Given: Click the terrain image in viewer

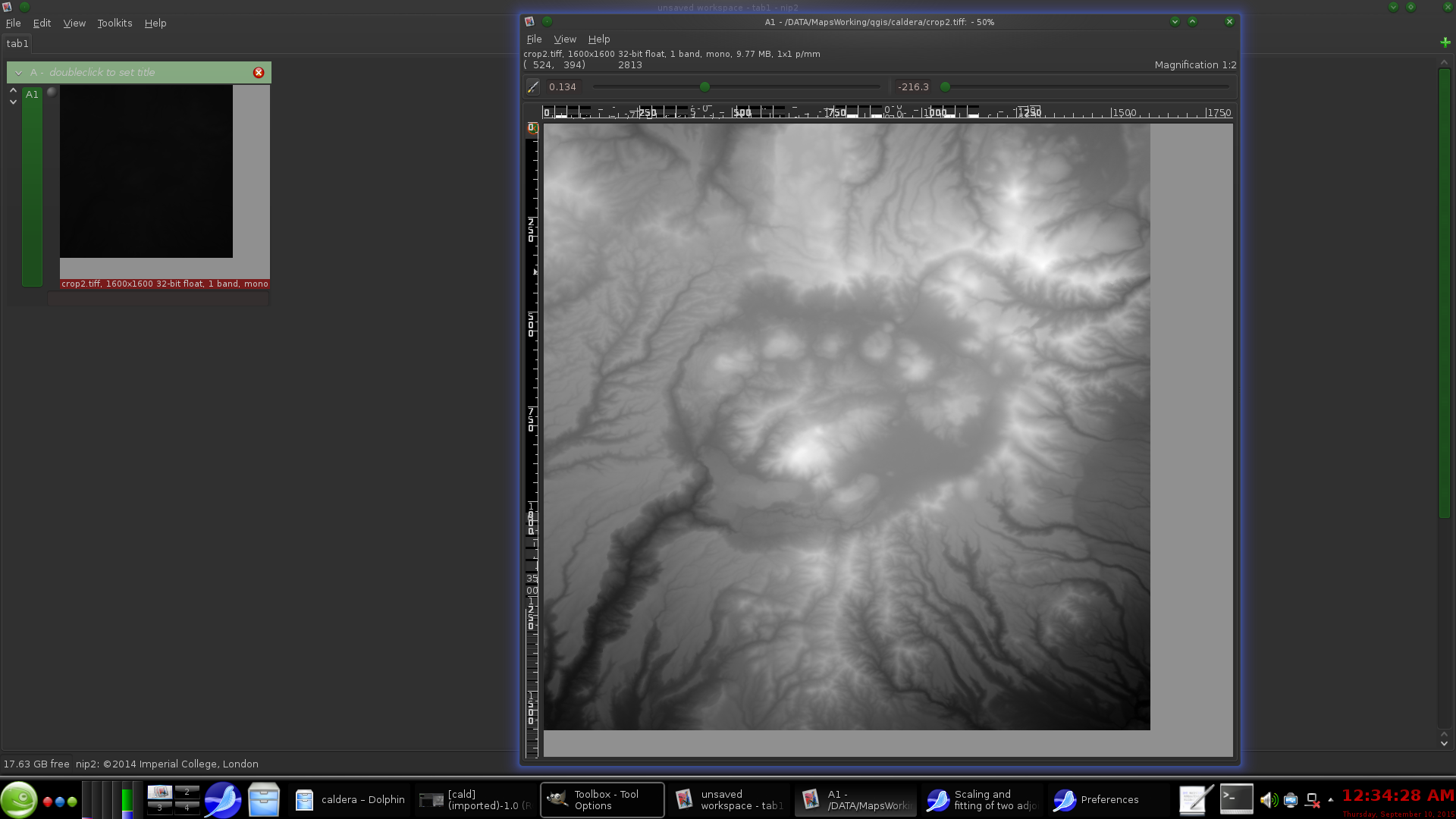Looking at the screenshot, I should [846, 427].
